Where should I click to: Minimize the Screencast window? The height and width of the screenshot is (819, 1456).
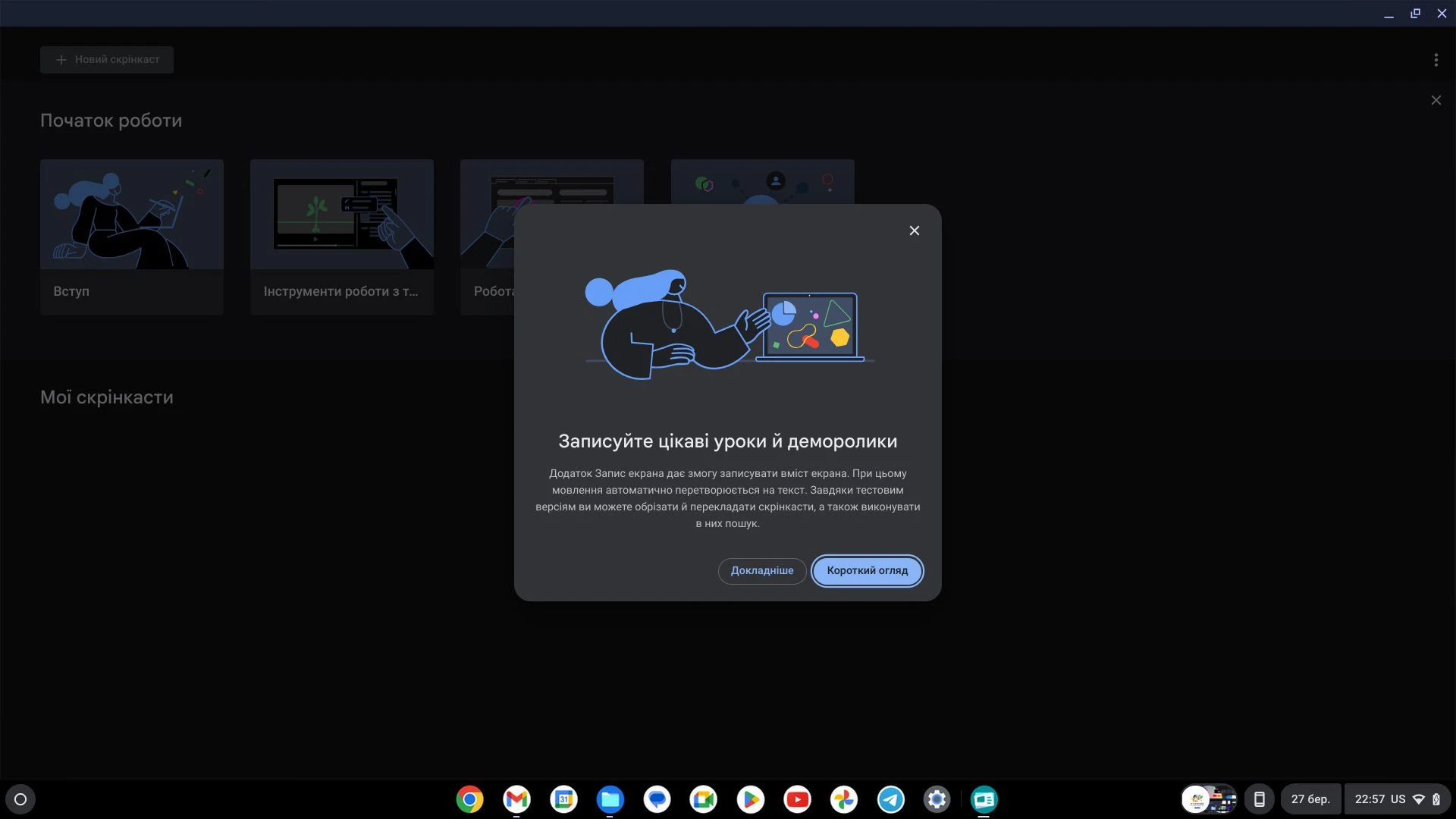[1389, 14]
